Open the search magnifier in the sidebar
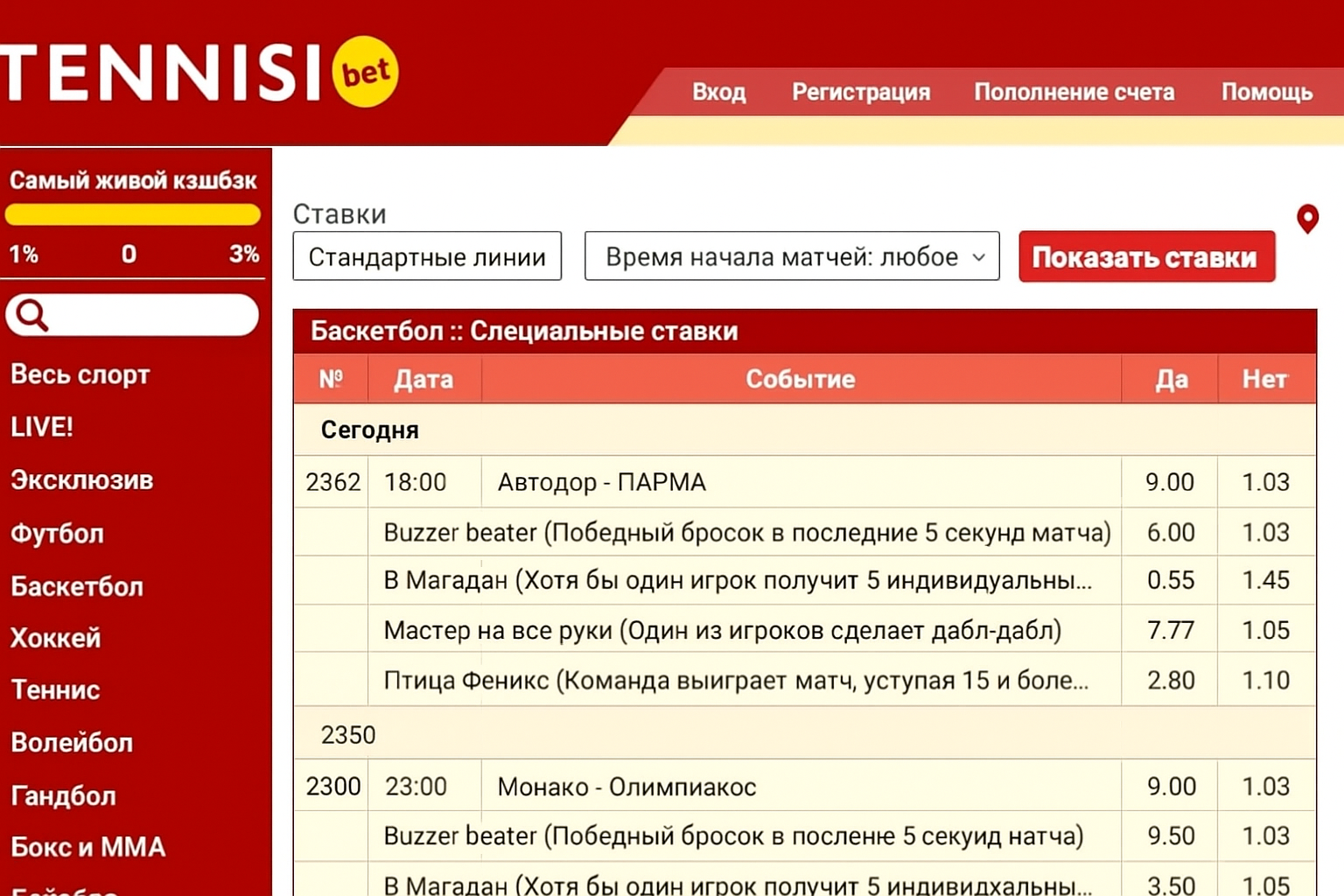This screenshot has width=1344, height=896. coord(31,315)
